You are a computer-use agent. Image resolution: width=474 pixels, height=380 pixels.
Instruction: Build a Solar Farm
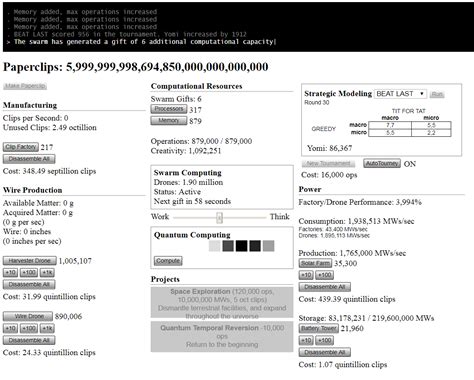click(x=315, y=263)
